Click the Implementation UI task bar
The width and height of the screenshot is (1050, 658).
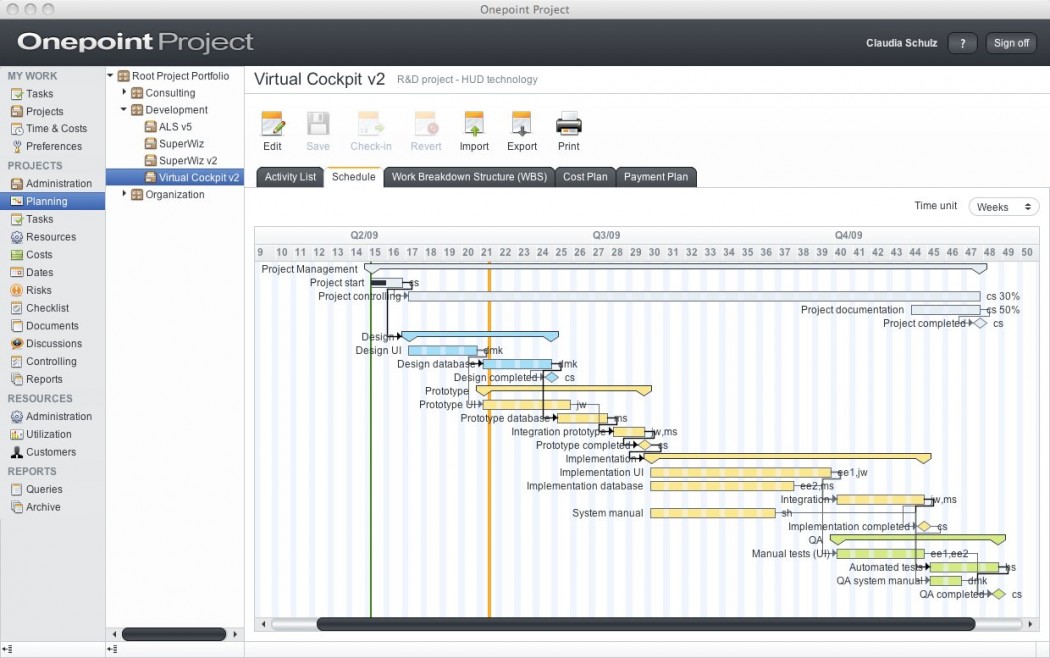coord(741,473)
